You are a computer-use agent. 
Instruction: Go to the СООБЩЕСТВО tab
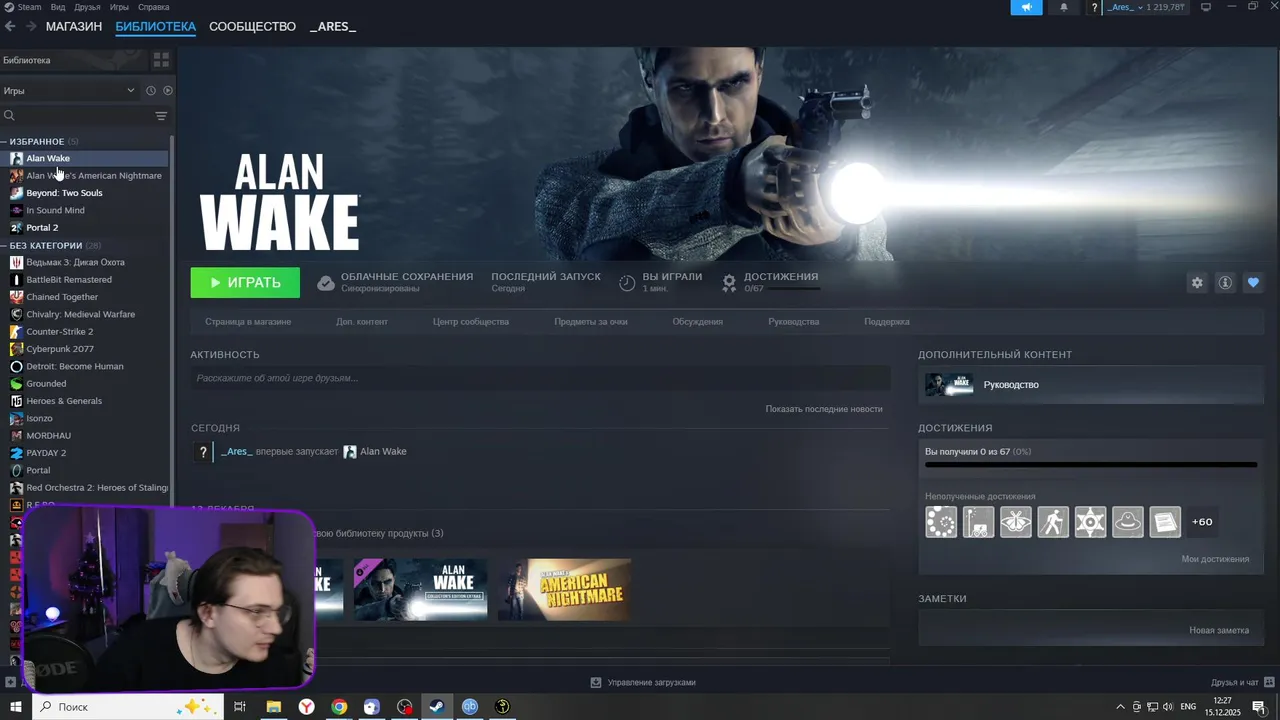[x=252, y=26]
